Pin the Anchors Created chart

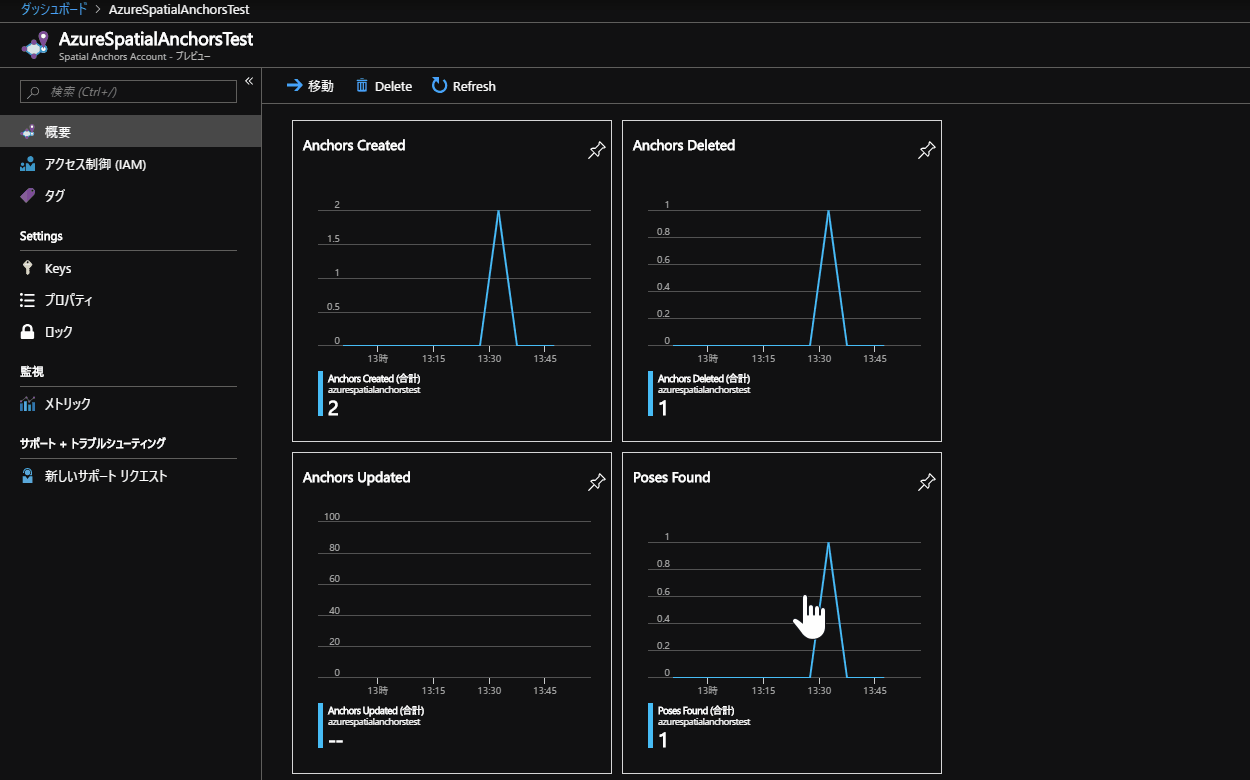pos(596,151)
